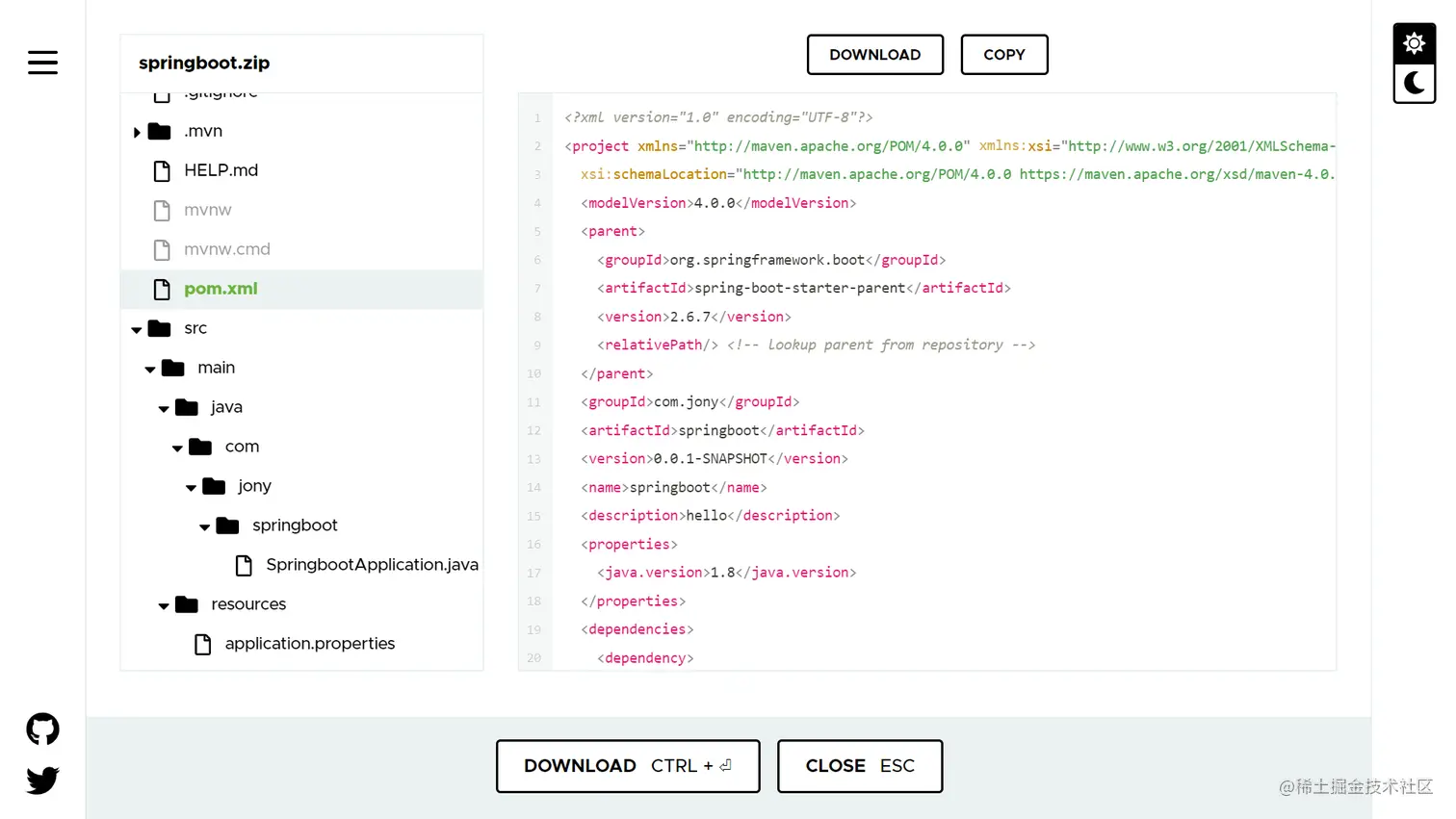Viewport: 1456px width, 819px height.
Task: Collapse the main folder arrow
Action: [150, 370]
